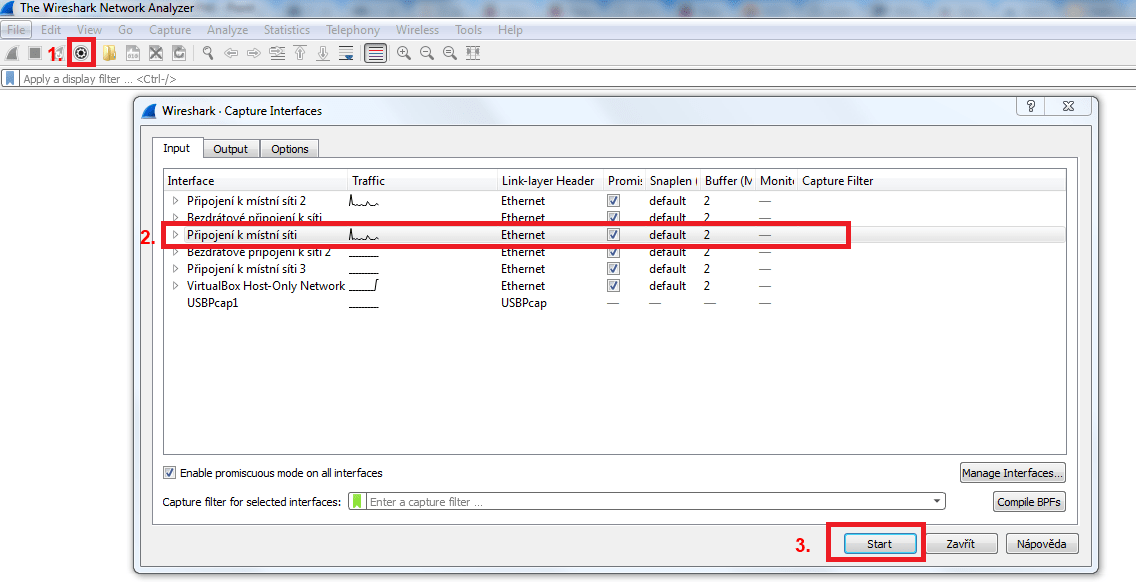Open the Analyze menu

(227, 30)
